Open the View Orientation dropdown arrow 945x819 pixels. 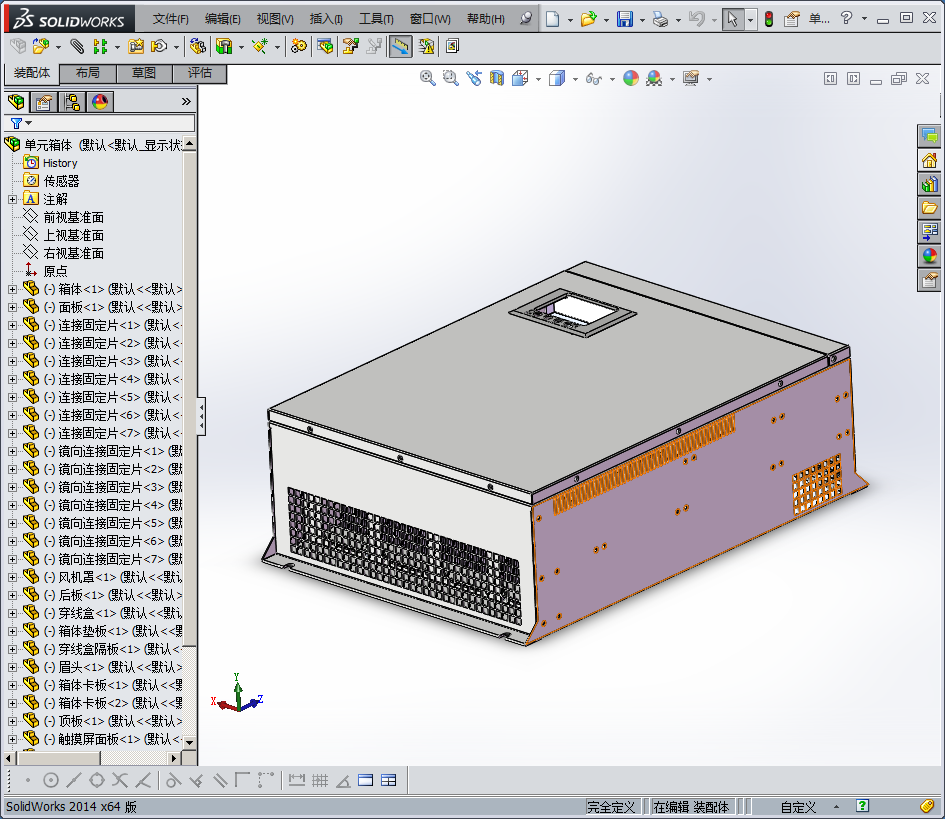[538, 79]
